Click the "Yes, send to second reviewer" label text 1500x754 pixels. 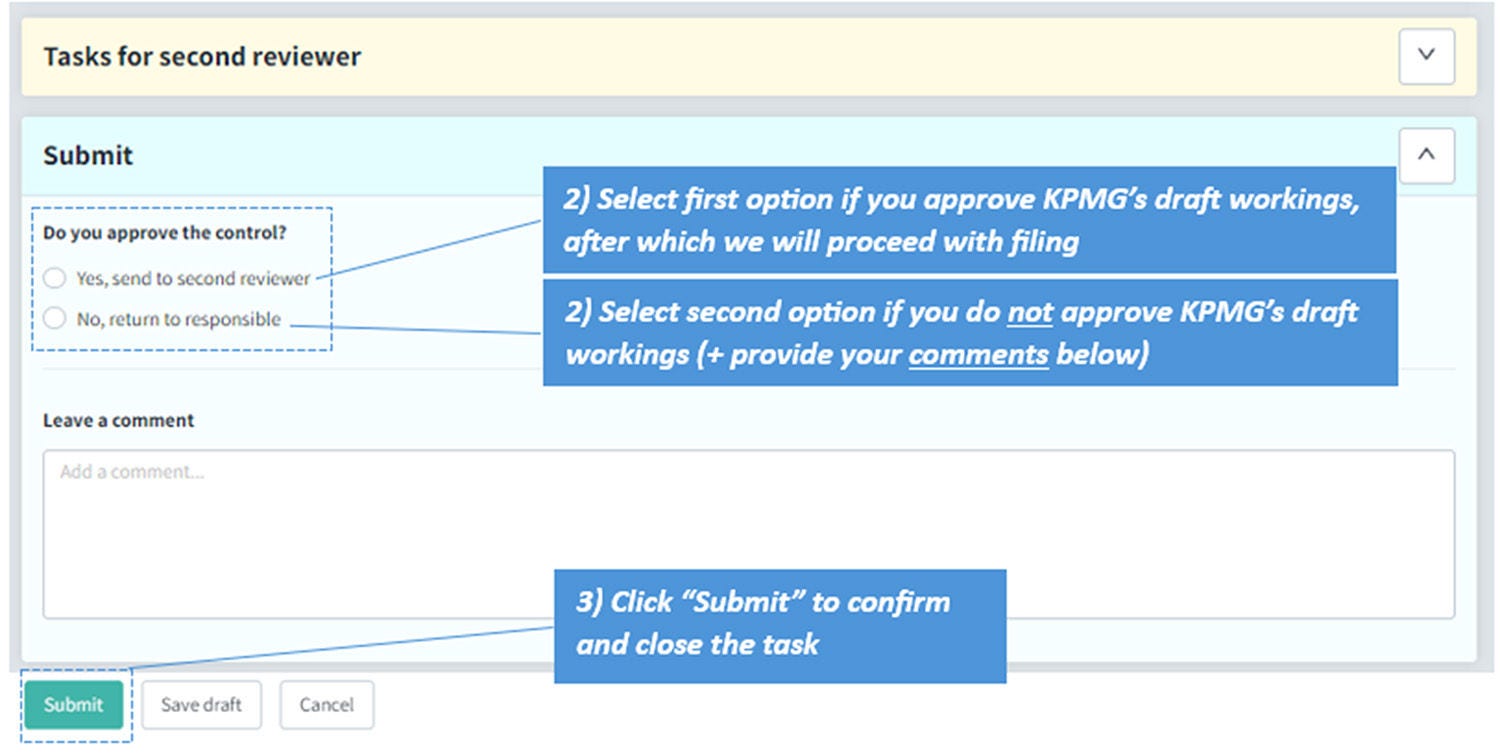(x=193, y=279)
